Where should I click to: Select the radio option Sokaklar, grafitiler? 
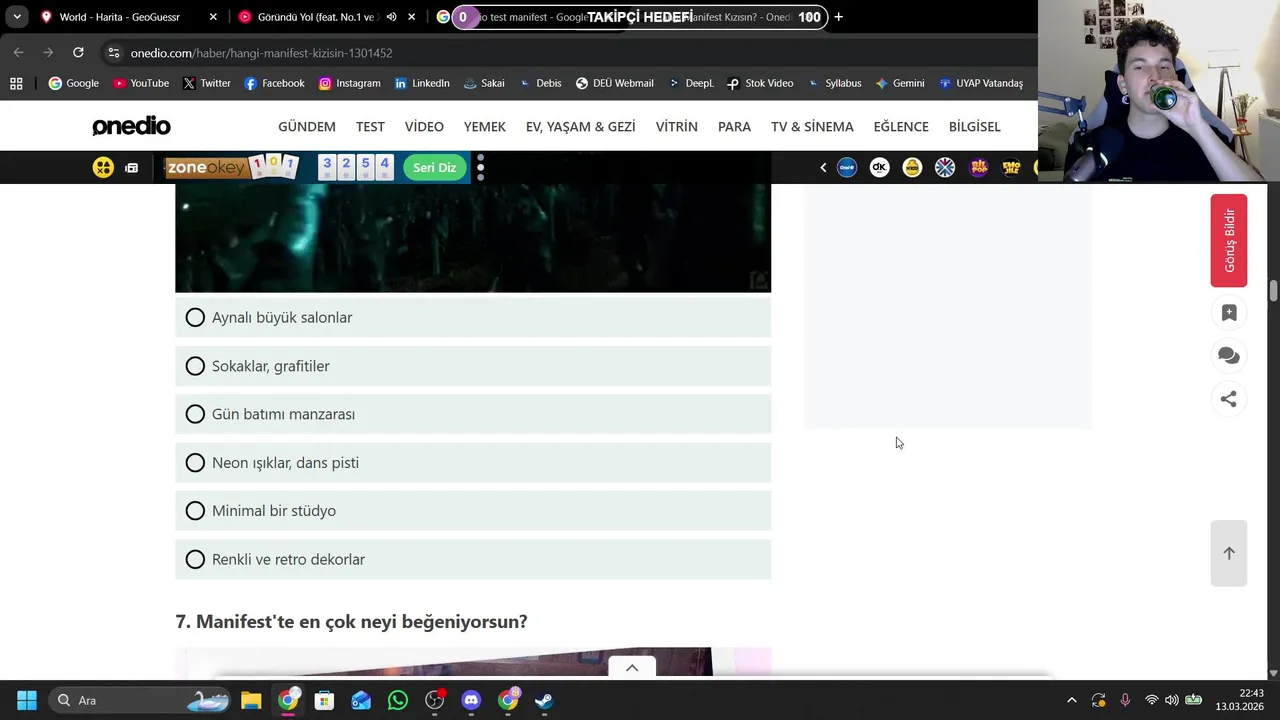point(473,366)
